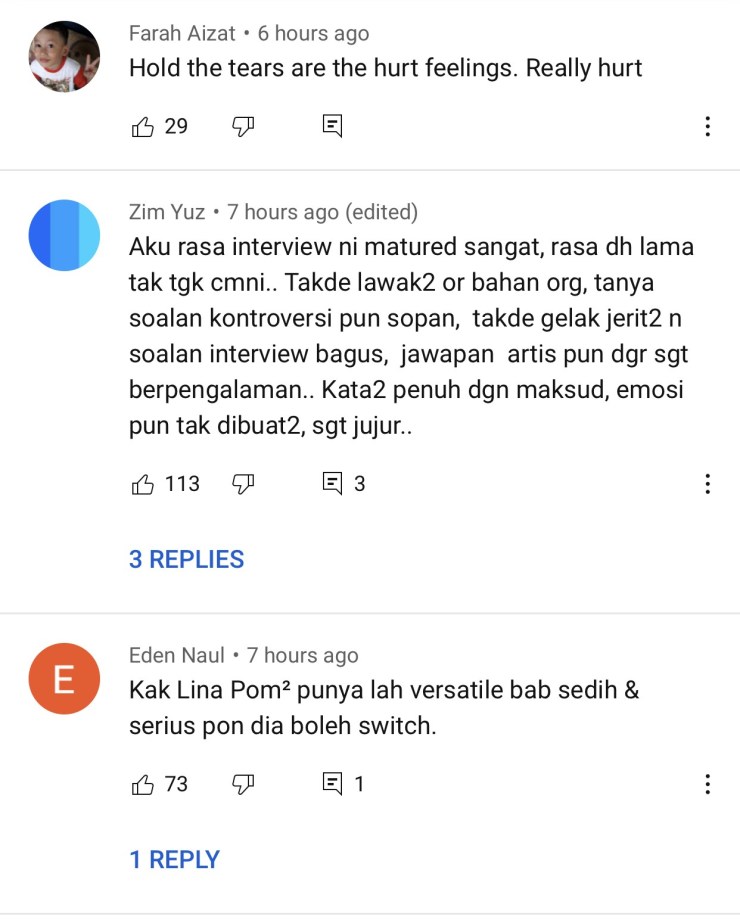740x920 pixels.
Task: Open more options for Eden Naul's comment
Action: click(708, 784)
